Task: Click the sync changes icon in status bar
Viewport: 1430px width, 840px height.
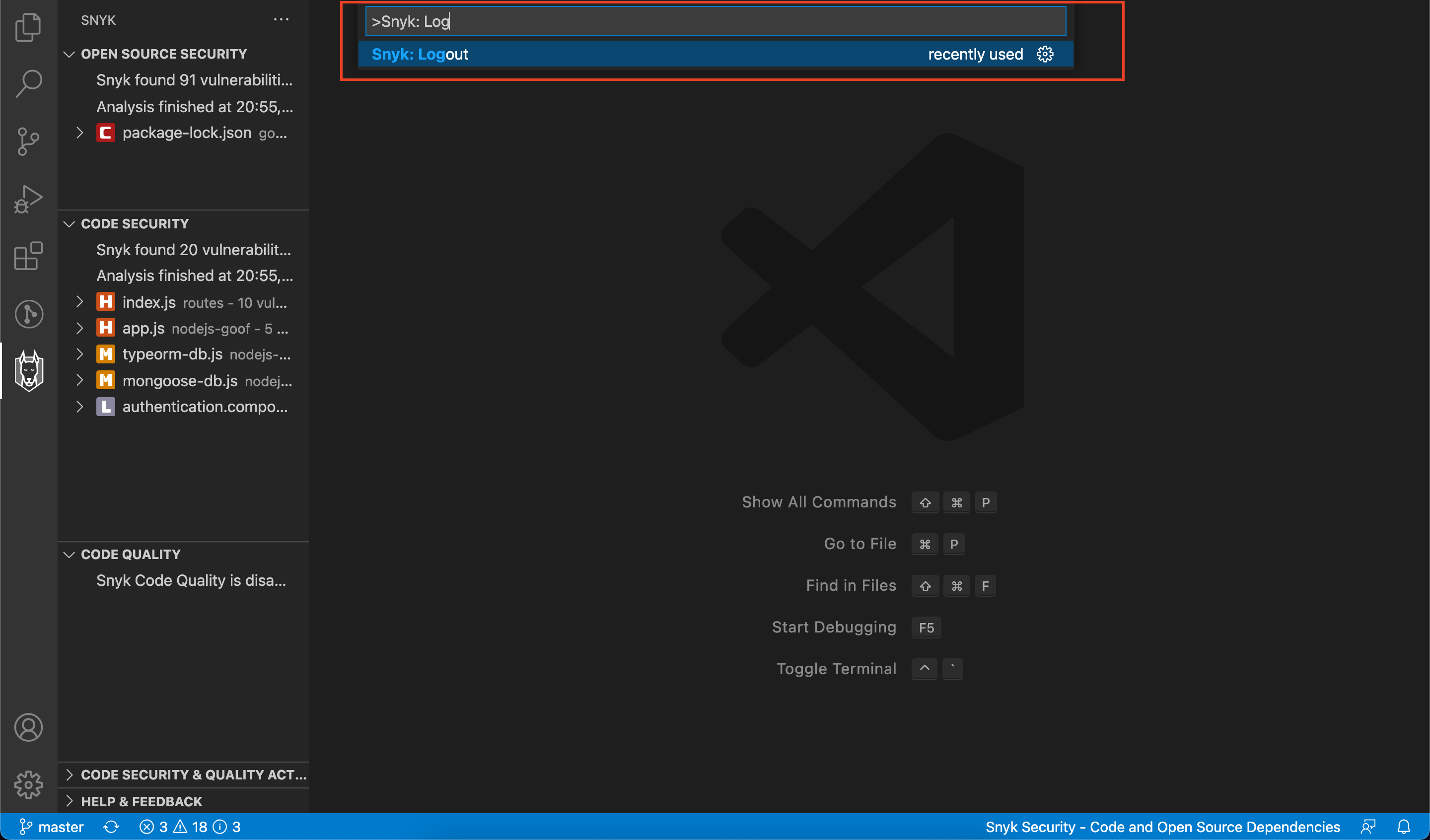Action: 111,827
